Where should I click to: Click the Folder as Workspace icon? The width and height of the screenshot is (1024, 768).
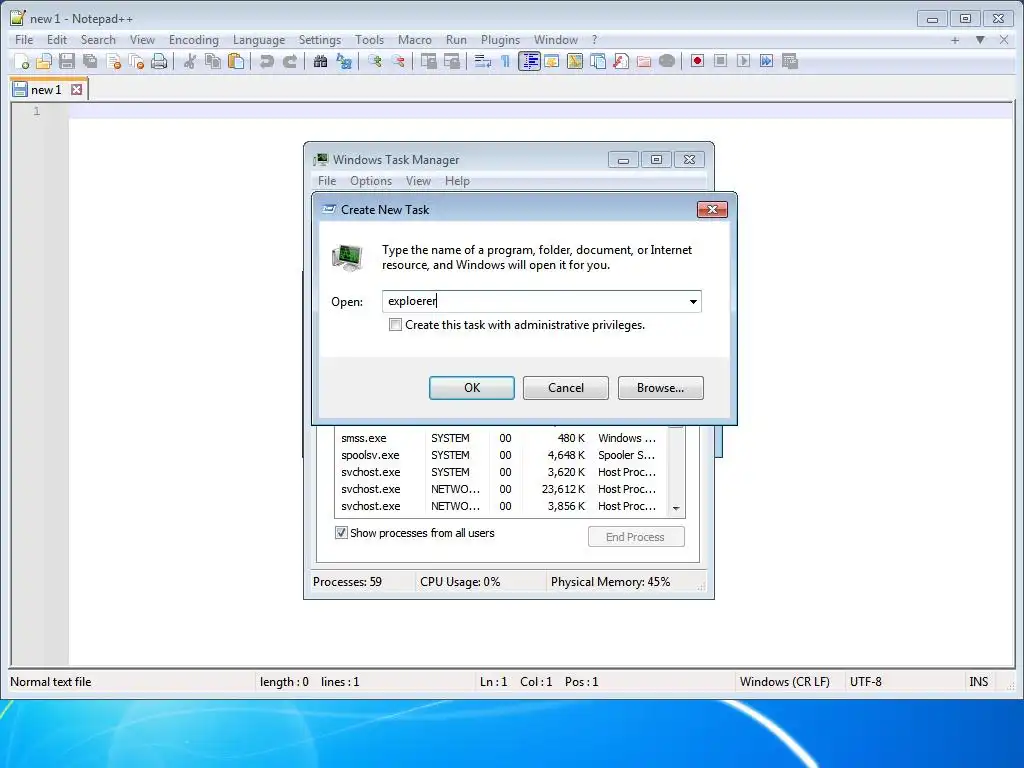[x=644, y=61]
